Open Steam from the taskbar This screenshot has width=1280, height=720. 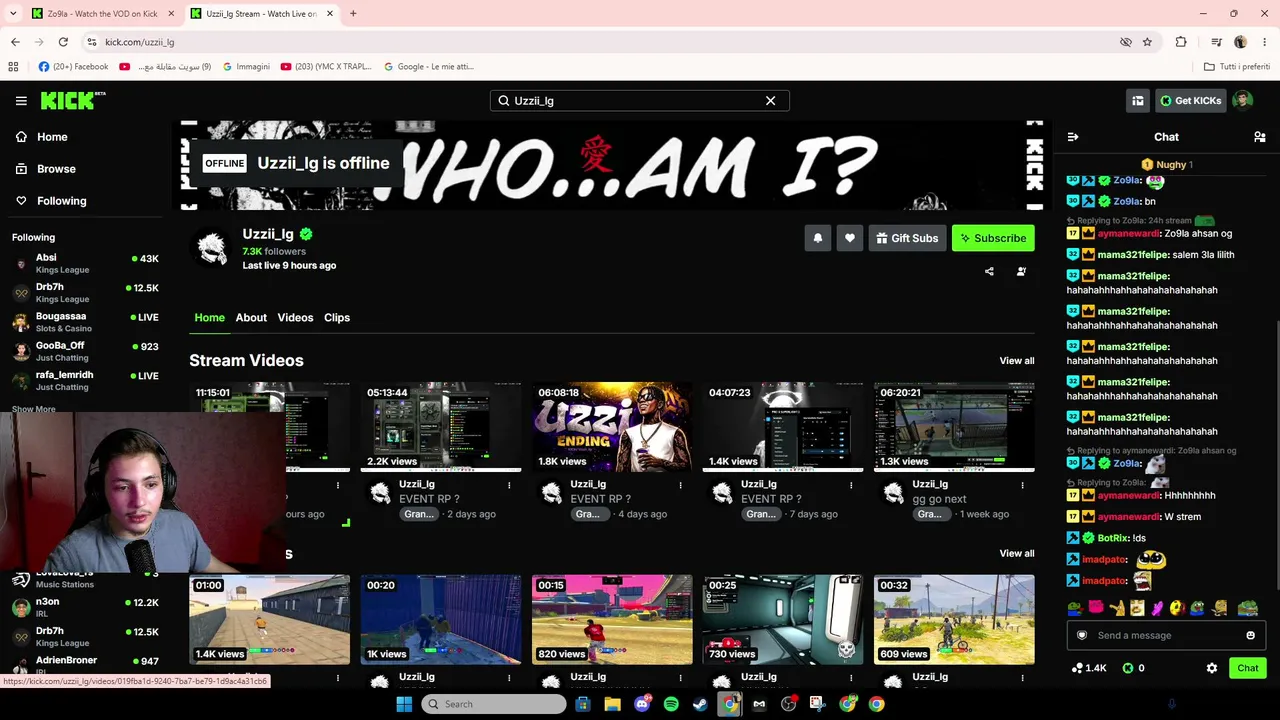coord(700,704)
